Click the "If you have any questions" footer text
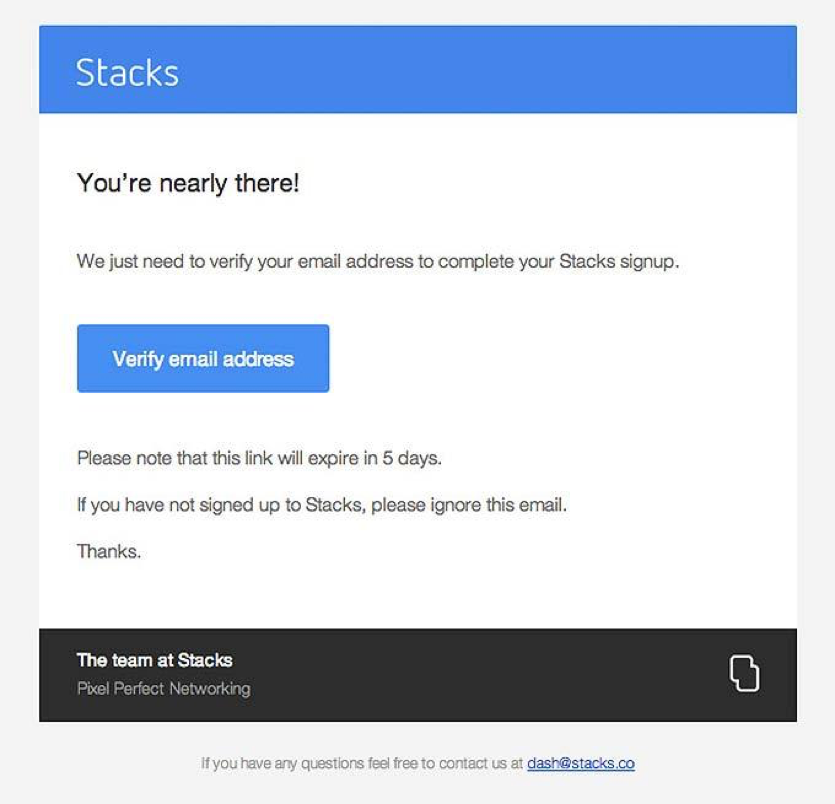The width and height of the screenshot is (835, 804). click(361, 763)
